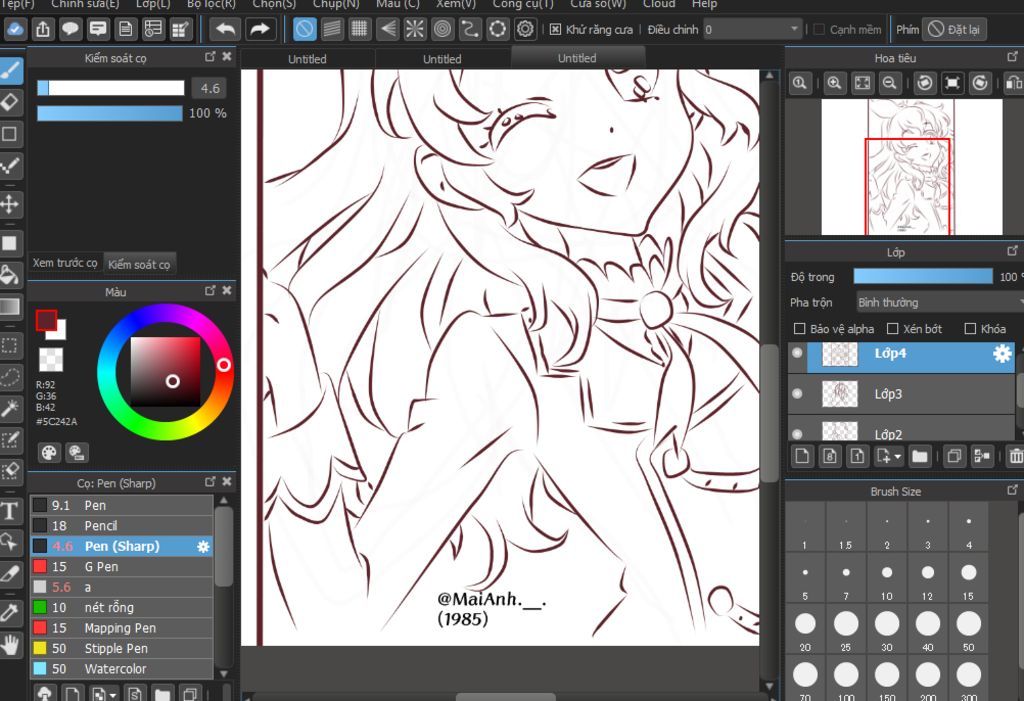Enable the radial snap guide

pyautogui.click(x=414, y=29)
